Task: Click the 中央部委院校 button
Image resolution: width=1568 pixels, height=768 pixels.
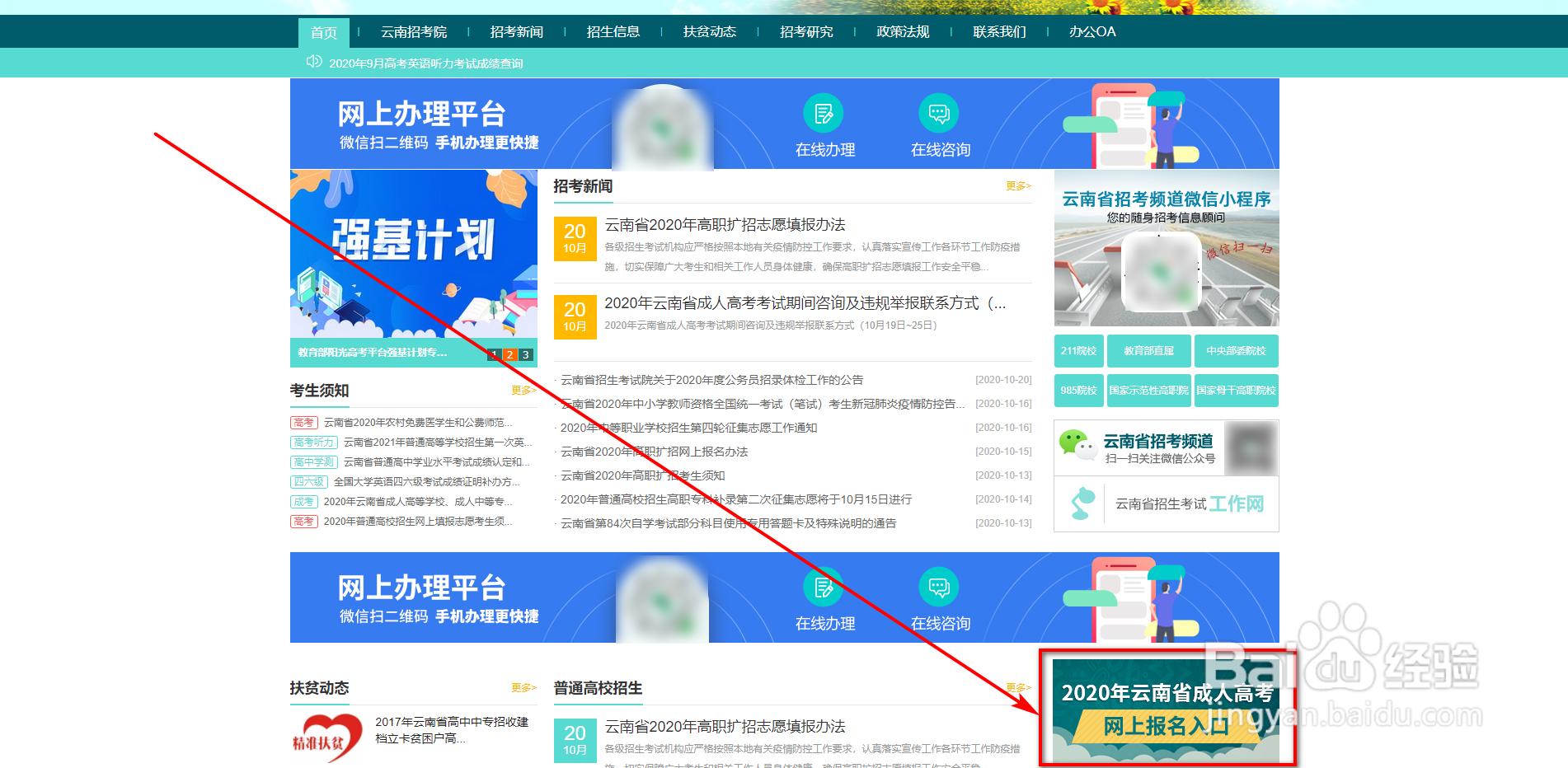Action: pos(1237,351)
